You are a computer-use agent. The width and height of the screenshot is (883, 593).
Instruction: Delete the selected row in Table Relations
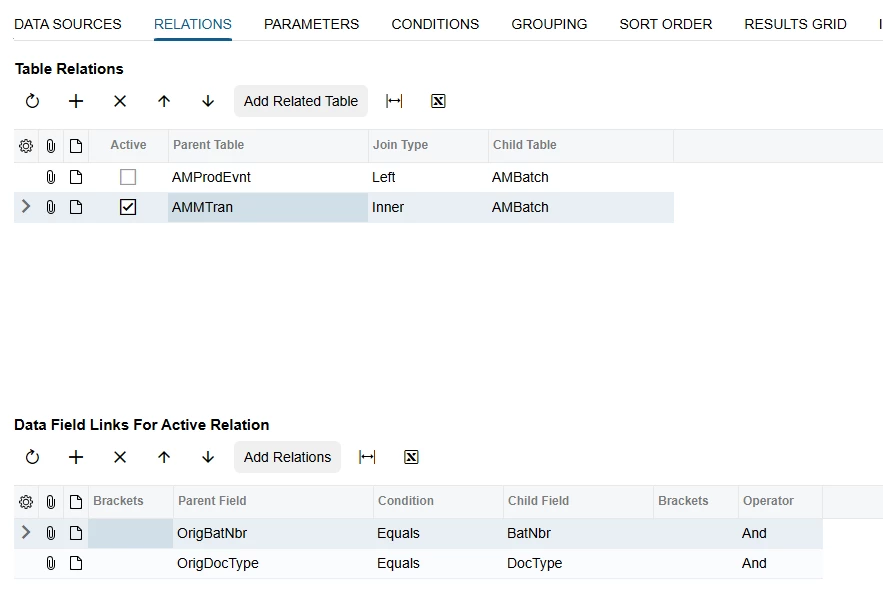click(x=120, y=101)
